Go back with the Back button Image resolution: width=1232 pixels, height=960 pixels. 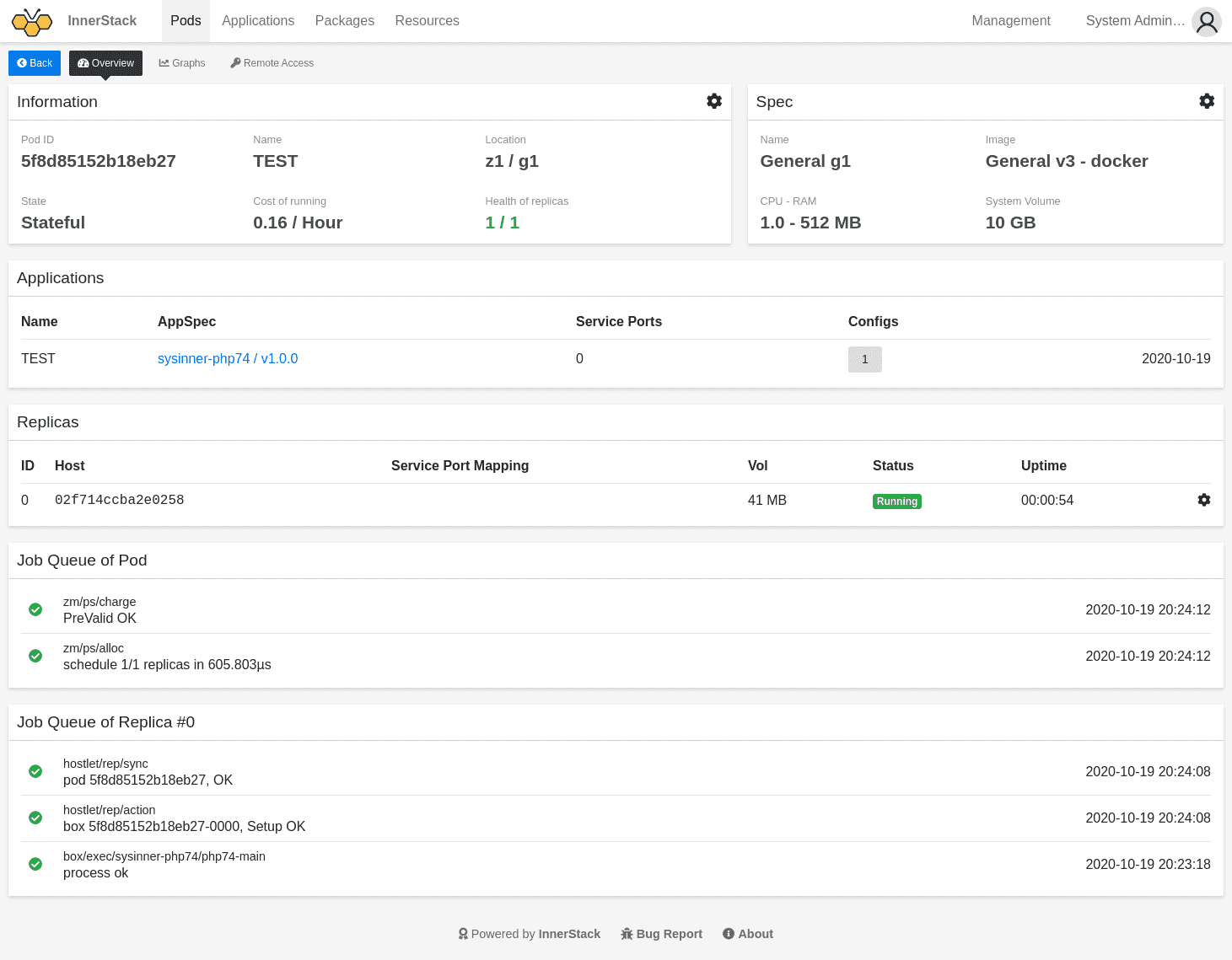(x=35, y=63)
